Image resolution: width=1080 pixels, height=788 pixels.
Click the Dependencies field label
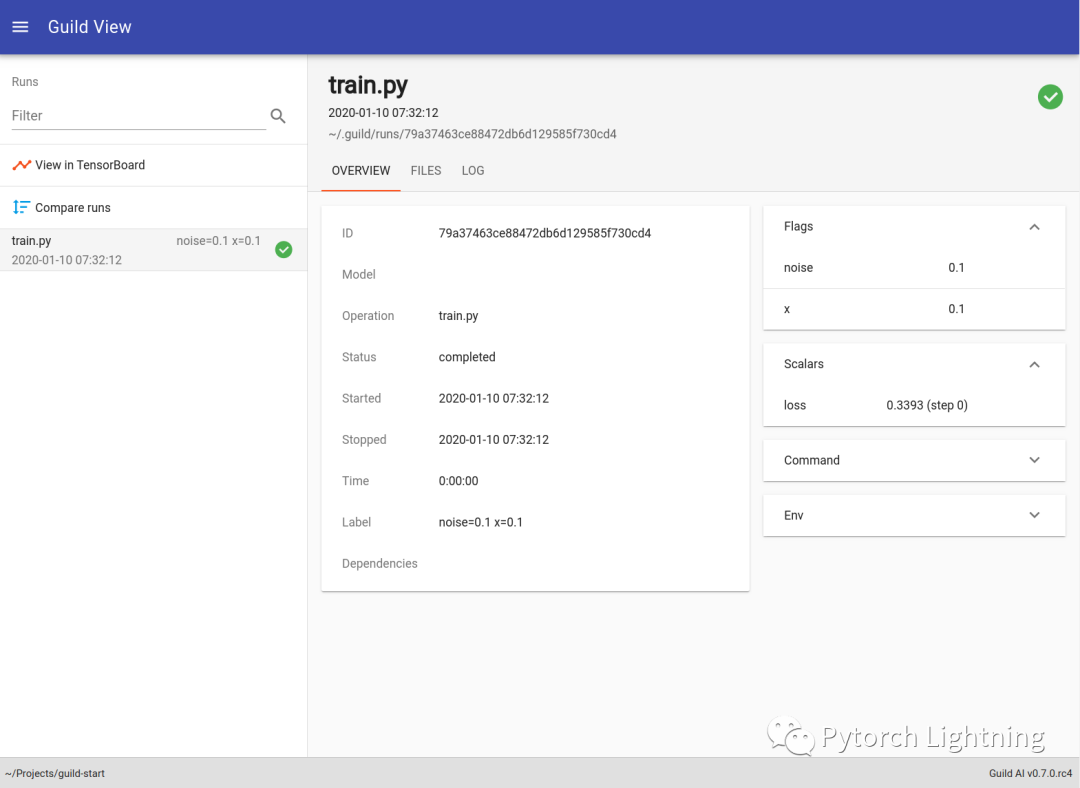coord(380,563)
